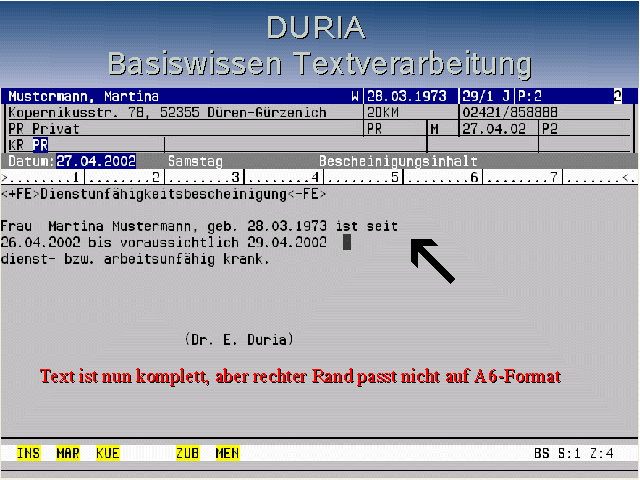This screenshot has height=480, width=640.
Task: Click the text cursor block after 29.04.2002
Action: (347, 242)
